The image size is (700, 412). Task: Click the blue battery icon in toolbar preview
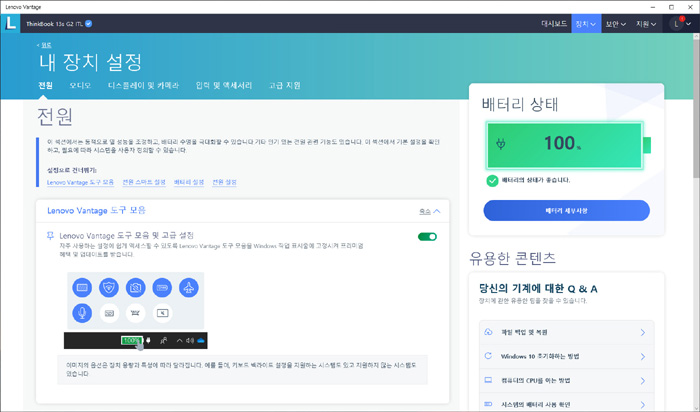click(x=162, y=287)
